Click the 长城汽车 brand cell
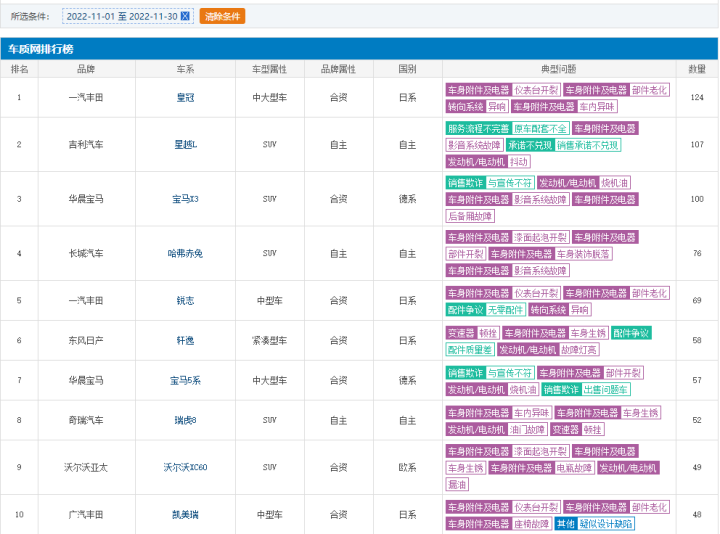Screen dimensions: 720x534 (x=86, y=253)
